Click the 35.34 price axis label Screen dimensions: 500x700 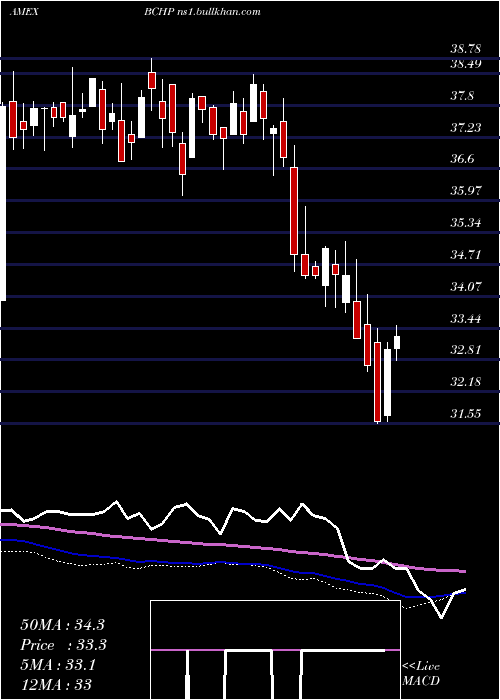point(466,222)
